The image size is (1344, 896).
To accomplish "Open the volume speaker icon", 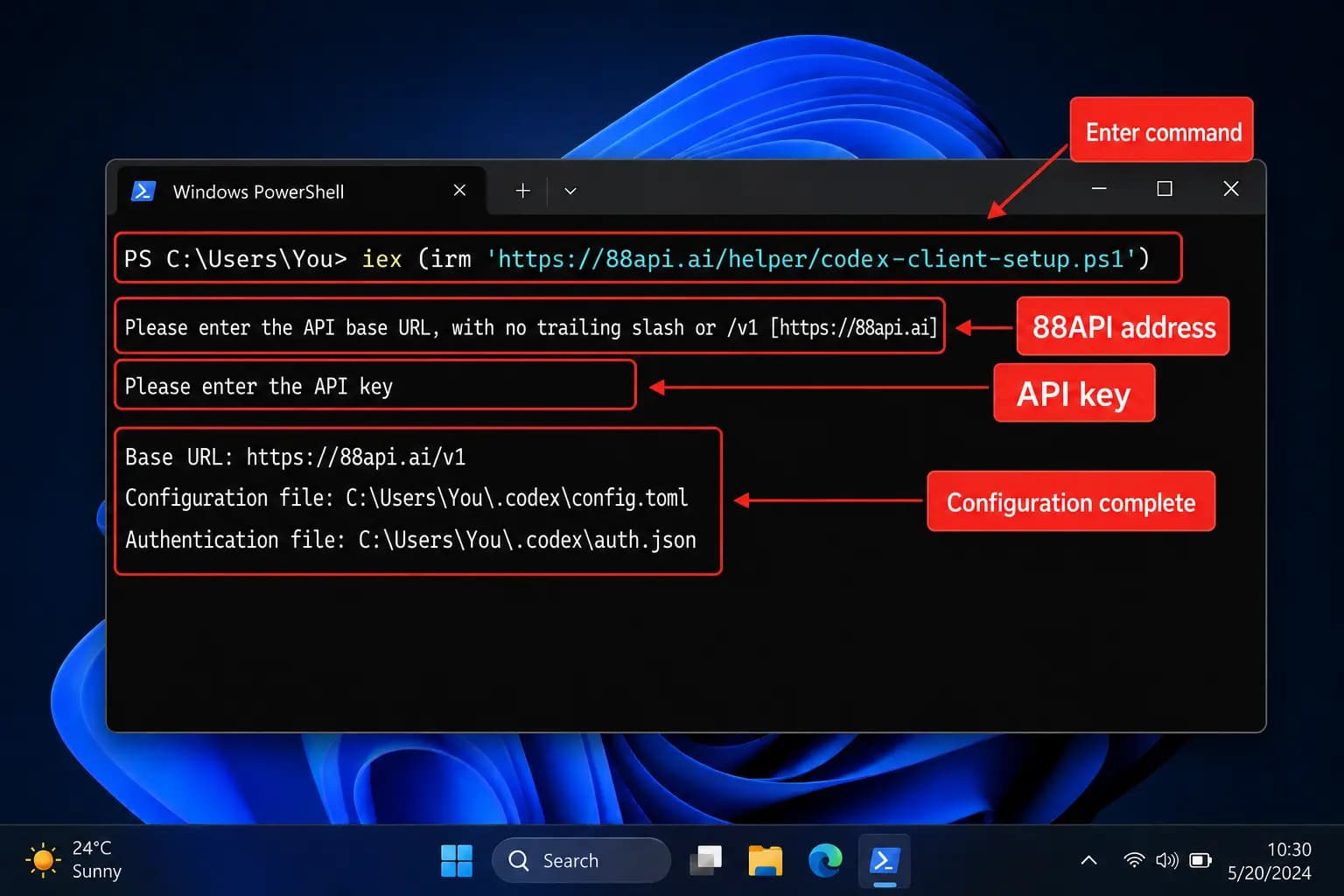I will tap(1167, 860).
